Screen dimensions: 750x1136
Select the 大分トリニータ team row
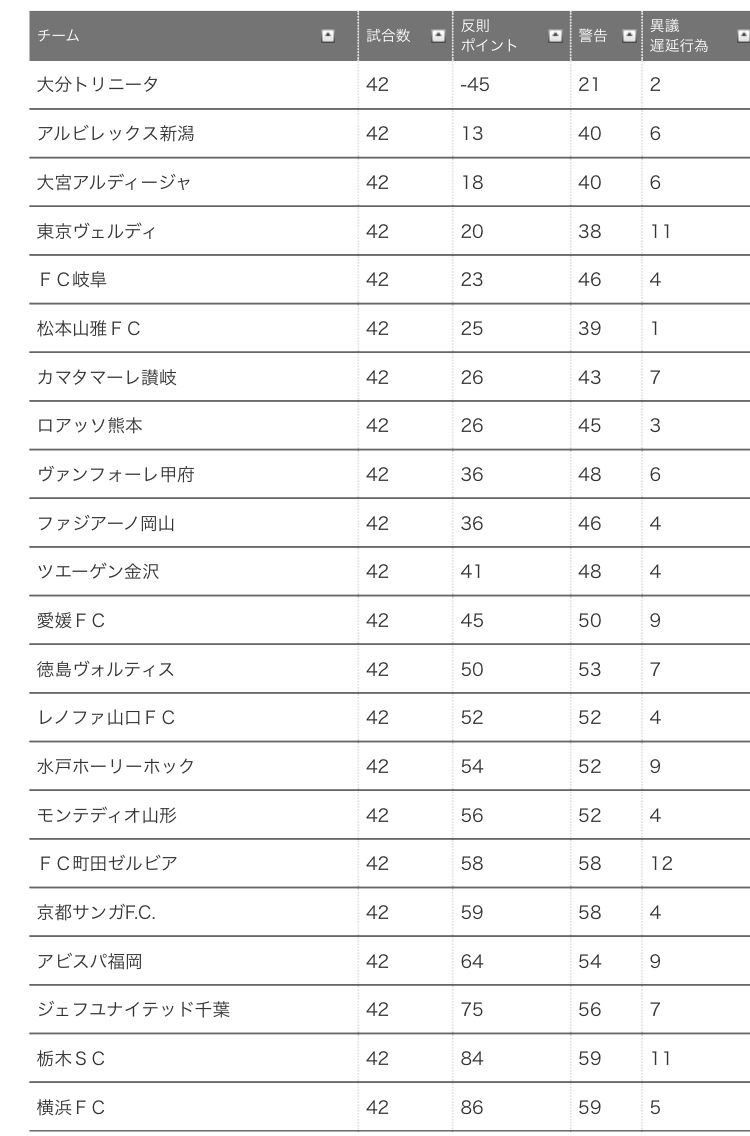[x=390, y=85]
